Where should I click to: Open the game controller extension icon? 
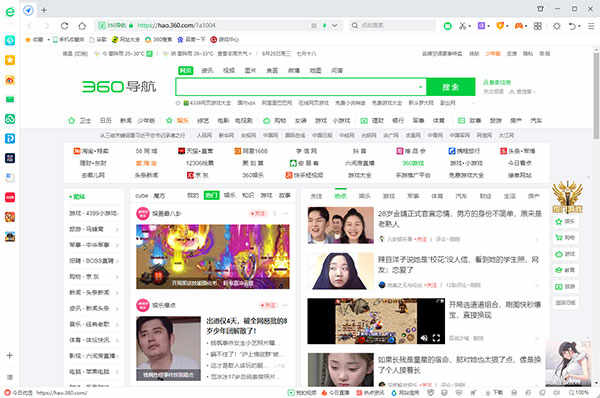coord(518,26)
